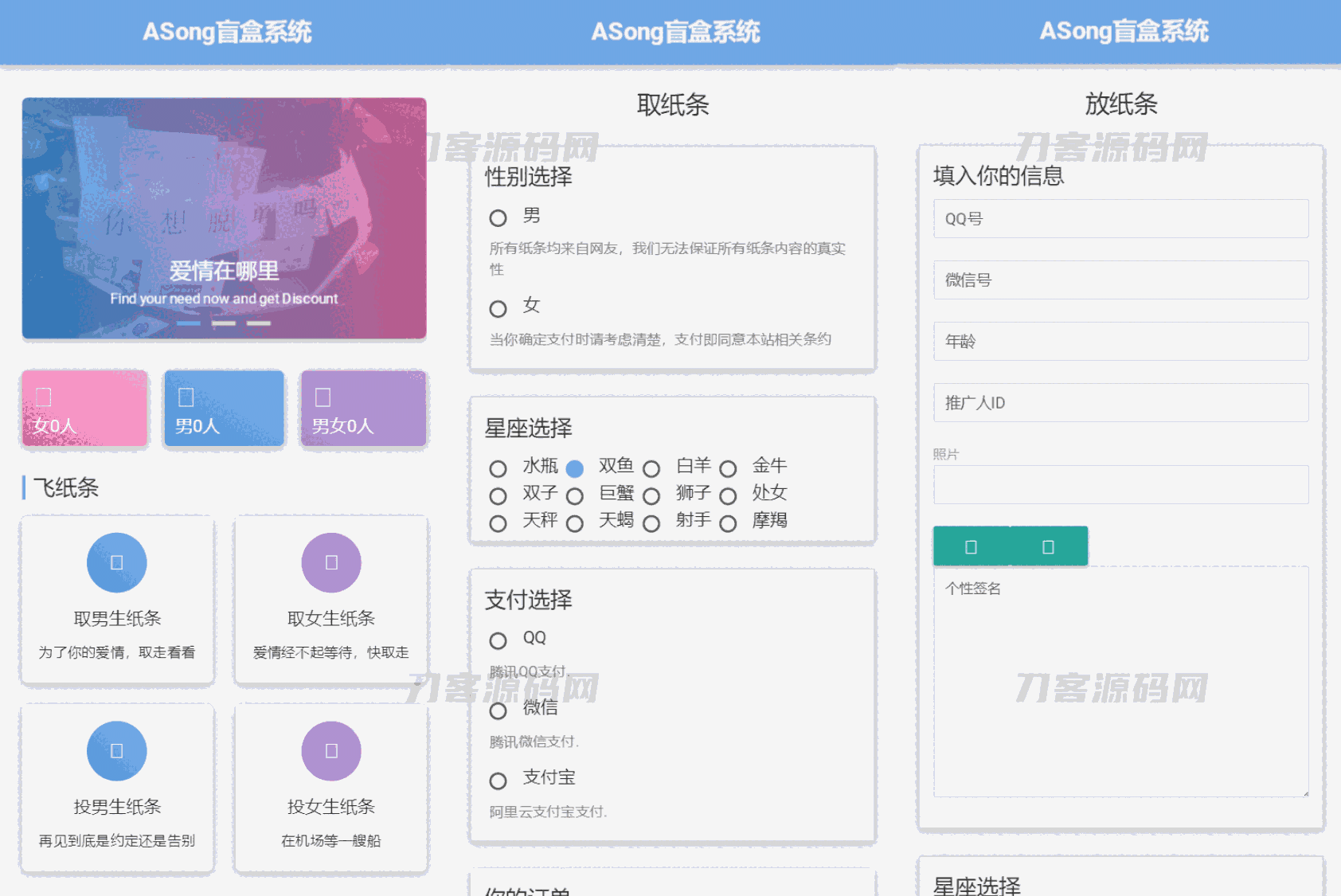Select the 男 gender radio button

(x=498, y=218)
